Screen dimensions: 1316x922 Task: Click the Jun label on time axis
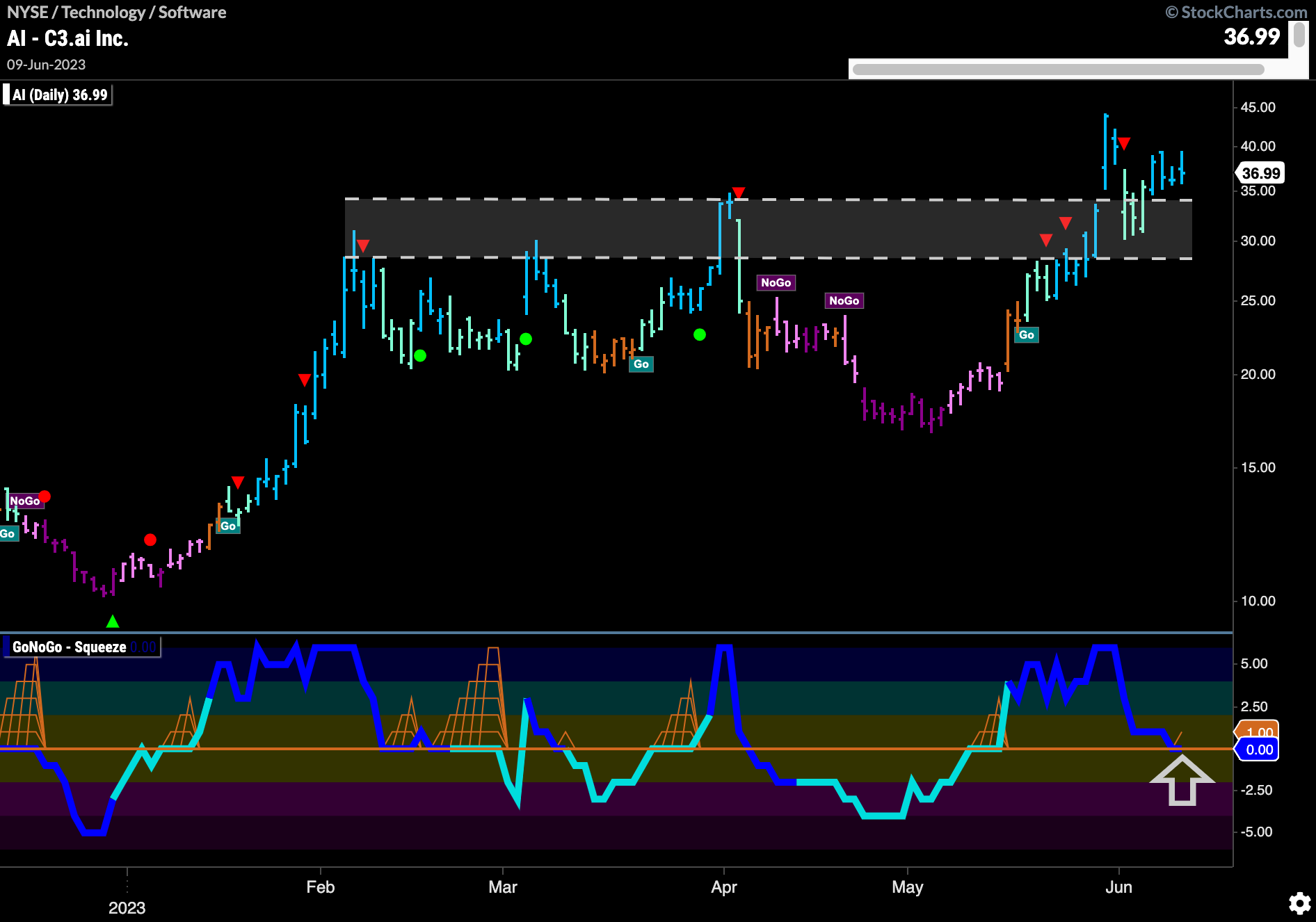tap(1119, 887)
